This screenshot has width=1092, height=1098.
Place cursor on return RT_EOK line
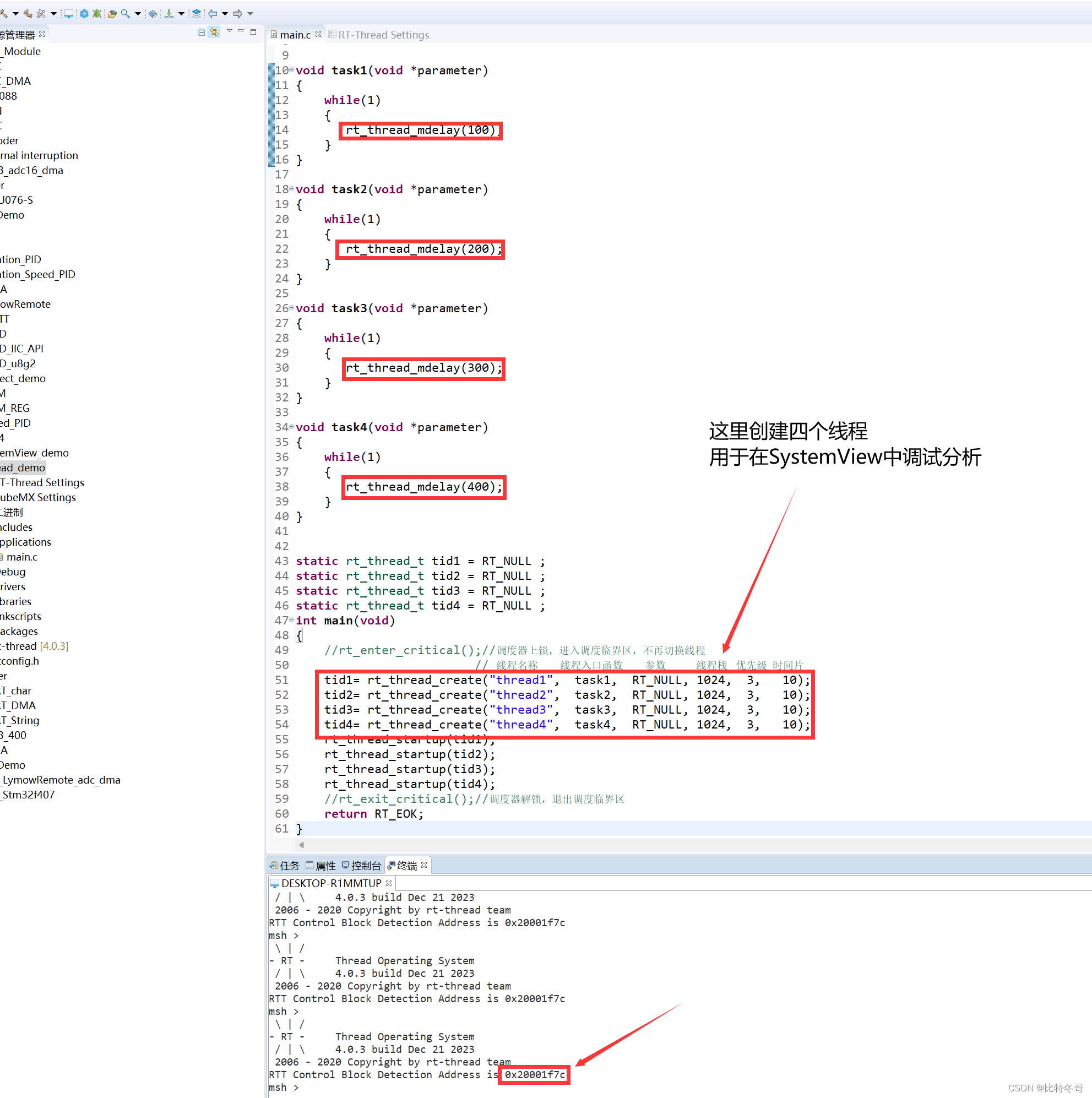pyautogui.click(x=373, y=813)
